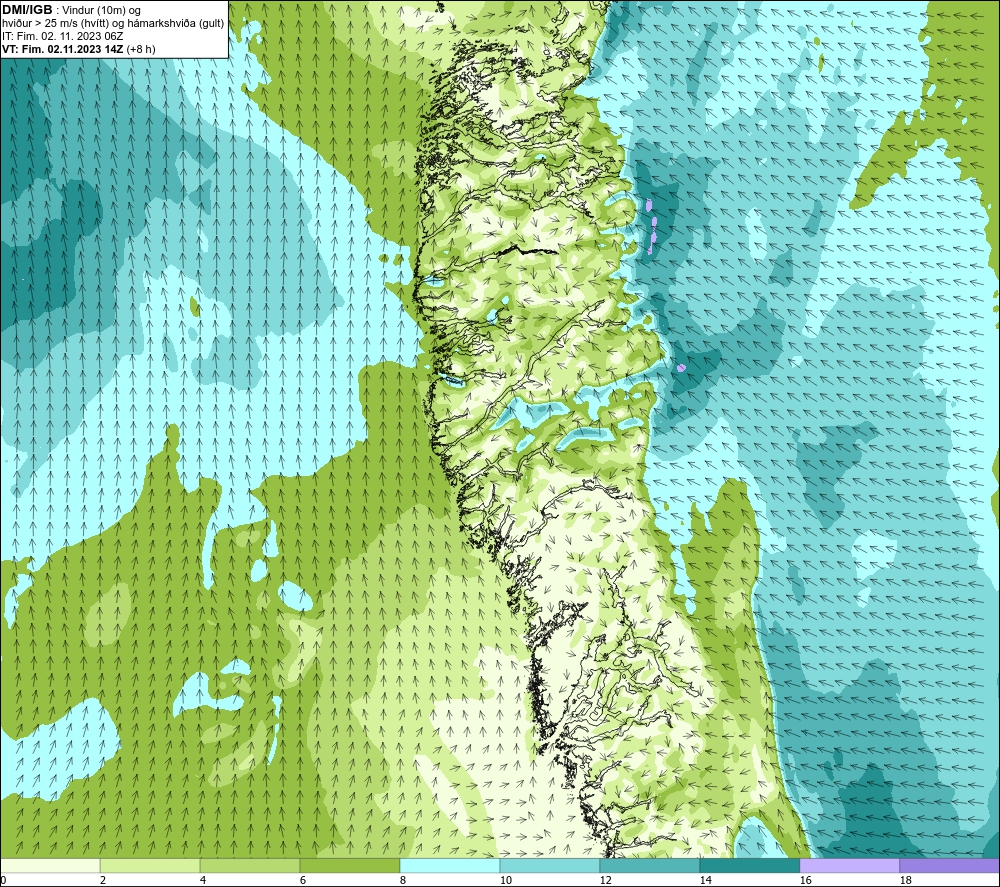Click the '16' scale label
The height and width of the screenshot is (887, 1000).
[805, 881]
